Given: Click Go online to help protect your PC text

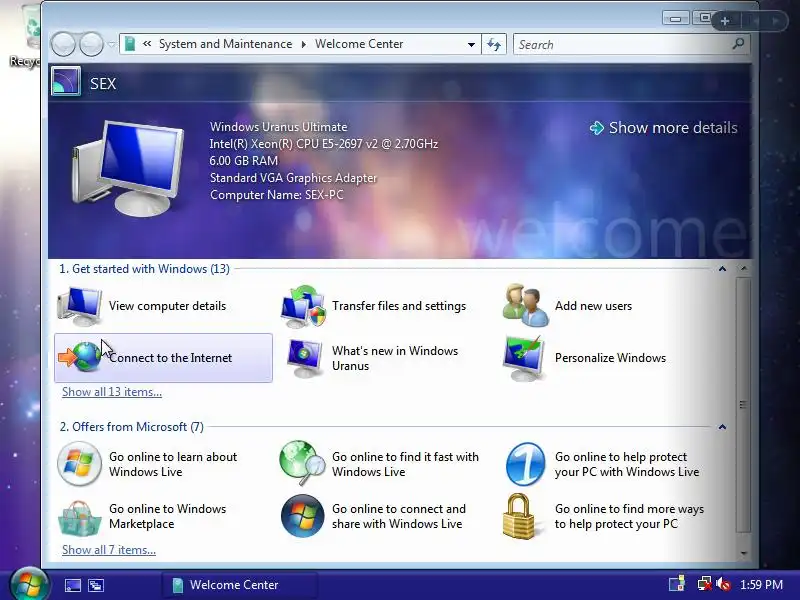Looking at the screenshot, I should coord(627,464).
